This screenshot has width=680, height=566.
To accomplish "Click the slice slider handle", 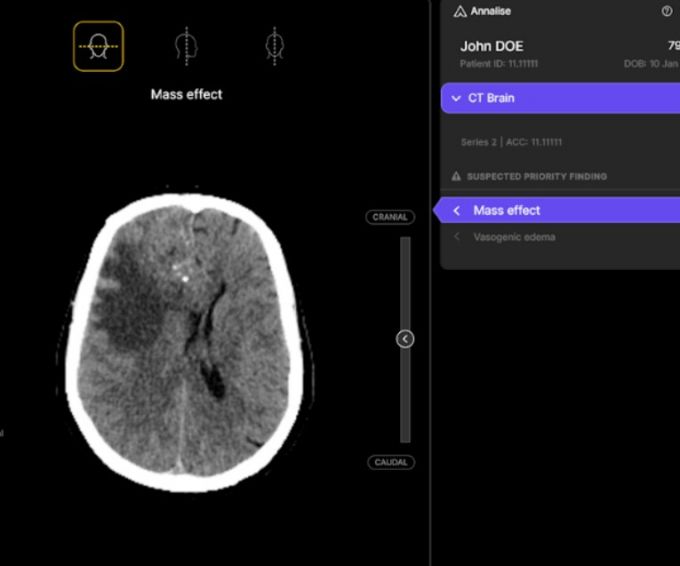I will point(405,339).
